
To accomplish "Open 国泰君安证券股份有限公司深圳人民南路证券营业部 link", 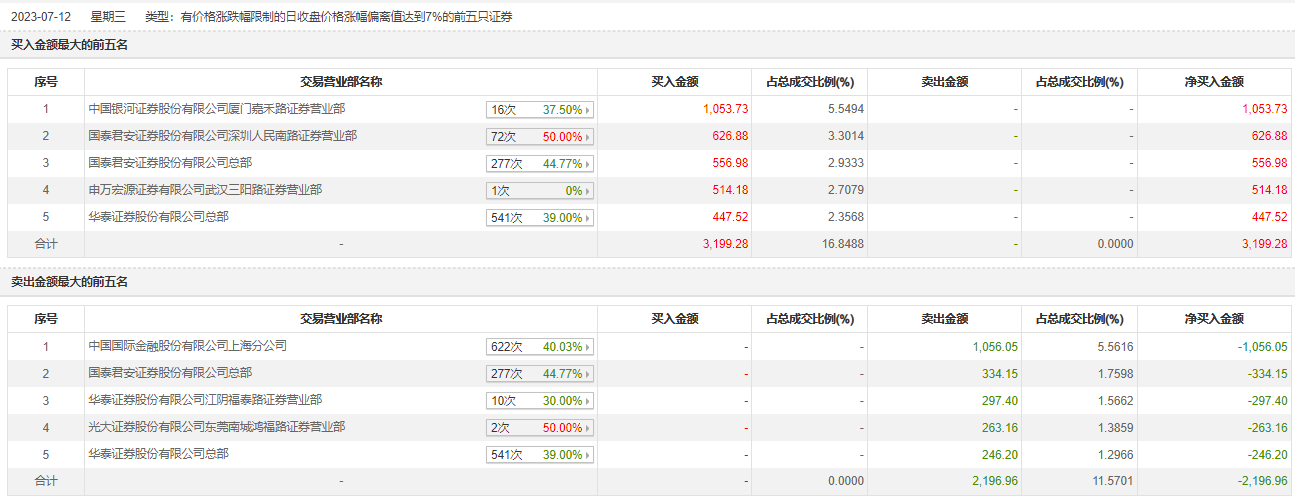I will 222,135.
